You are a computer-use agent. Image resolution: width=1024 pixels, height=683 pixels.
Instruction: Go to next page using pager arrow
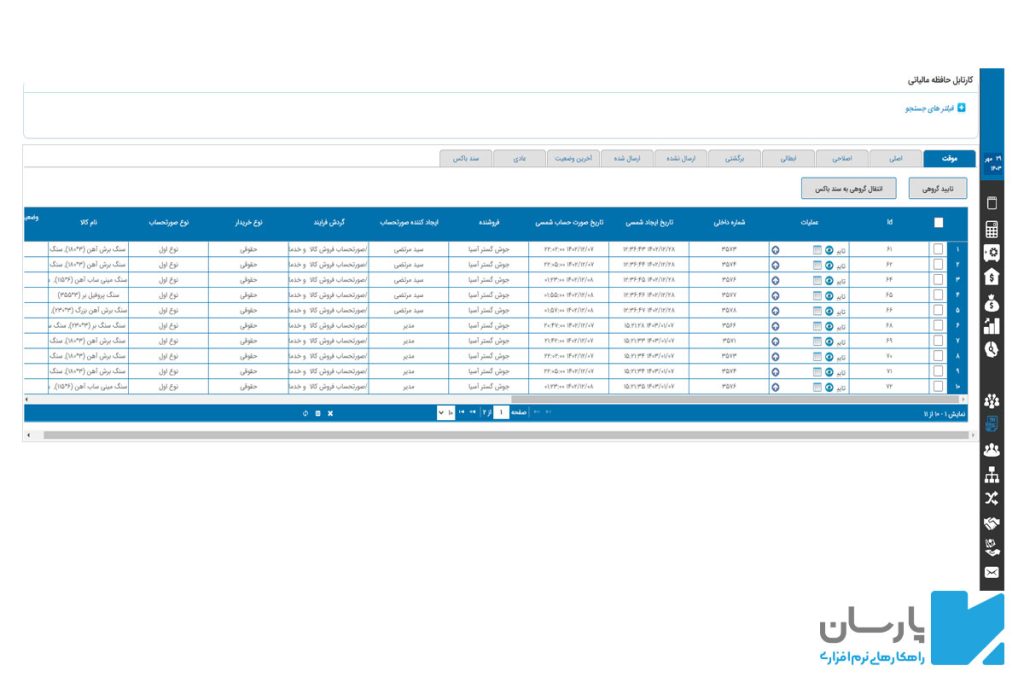[473, 413]
